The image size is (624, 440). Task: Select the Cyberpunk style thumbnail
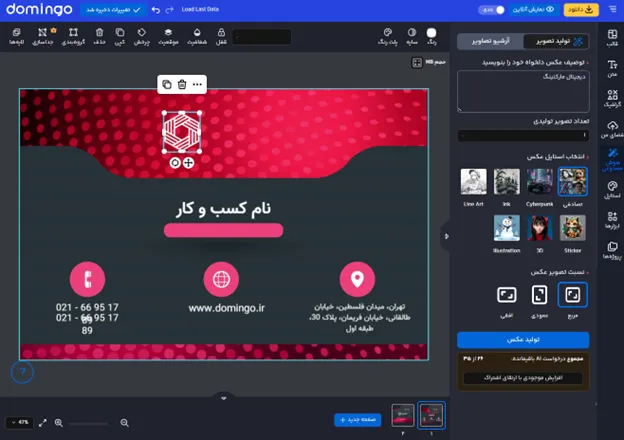click(x=539, y=183)
